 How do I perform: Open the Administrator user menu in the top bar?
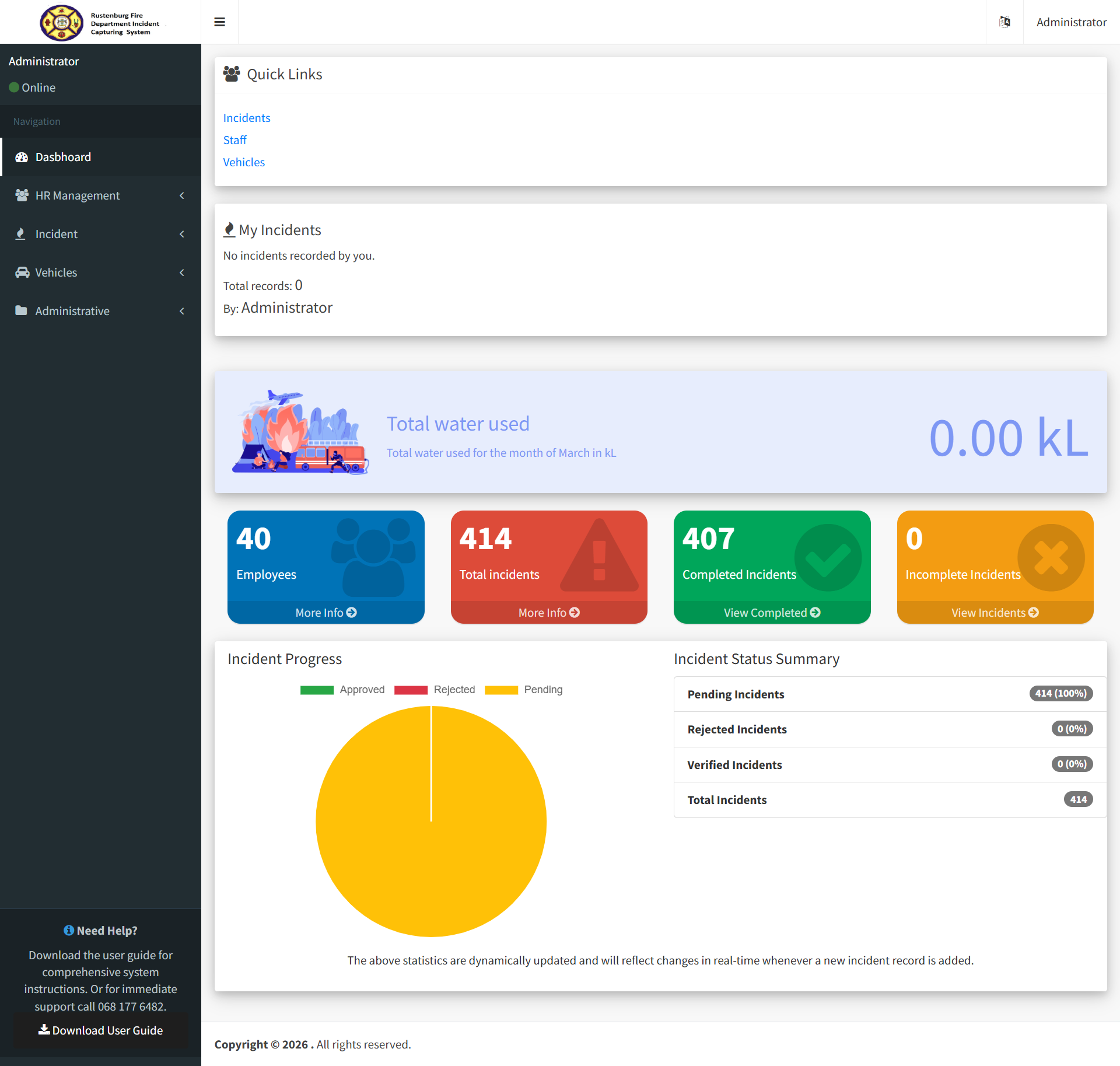(x=1071, y=22)
